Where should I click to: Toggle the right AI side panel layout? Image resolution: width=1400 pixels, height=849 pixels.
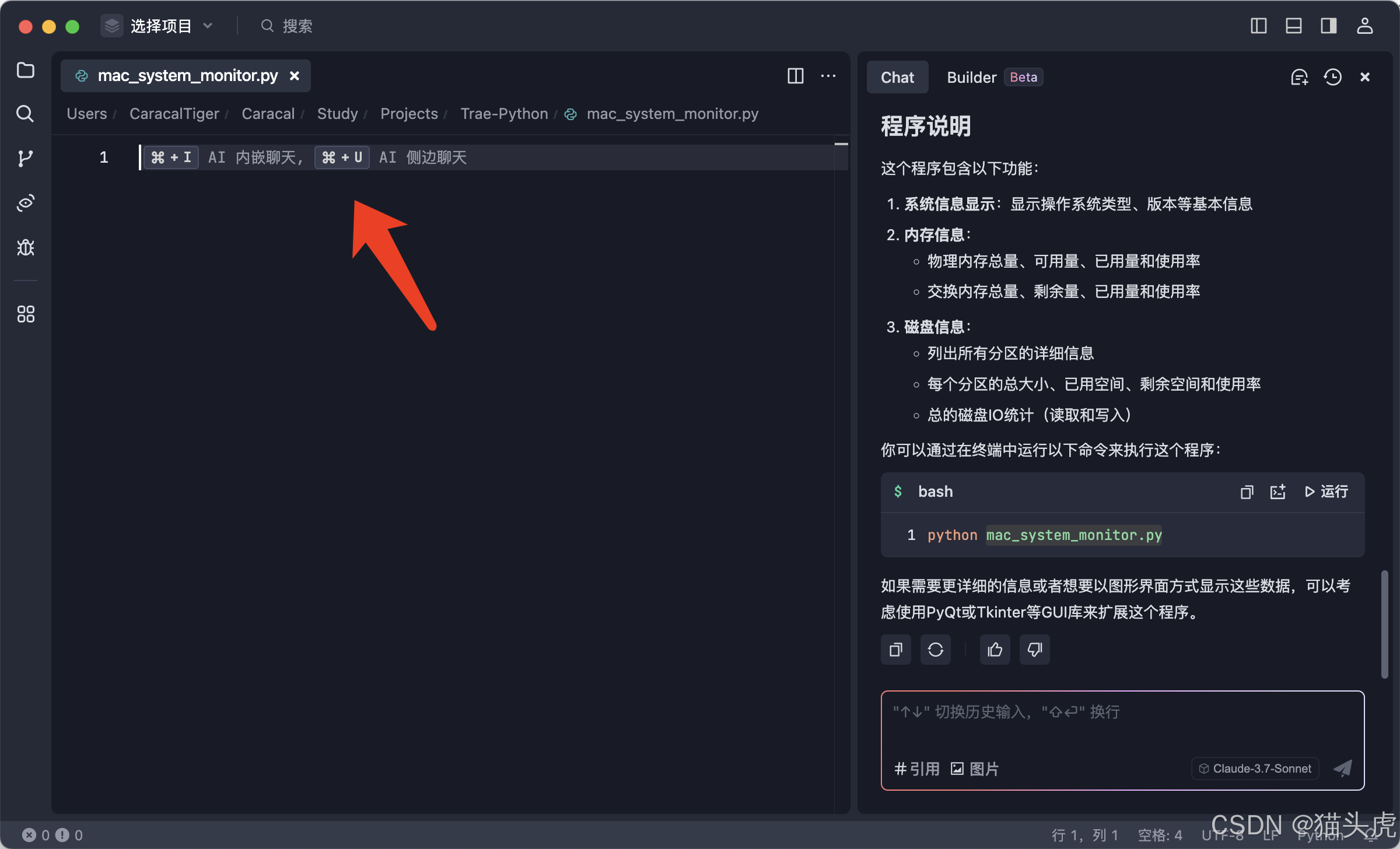1329,26
